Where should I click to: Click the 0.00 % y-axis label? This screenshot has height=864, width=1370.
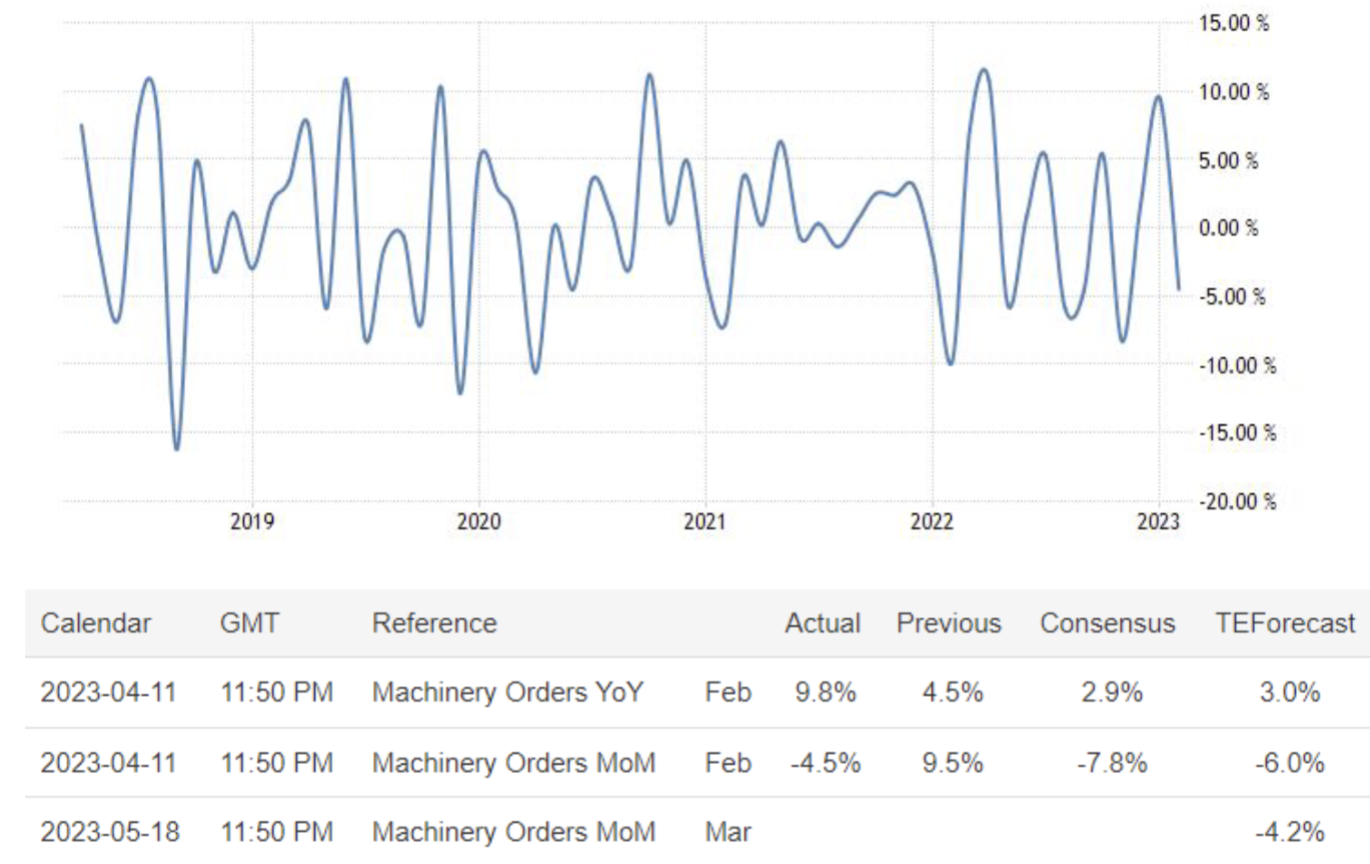1228,228
